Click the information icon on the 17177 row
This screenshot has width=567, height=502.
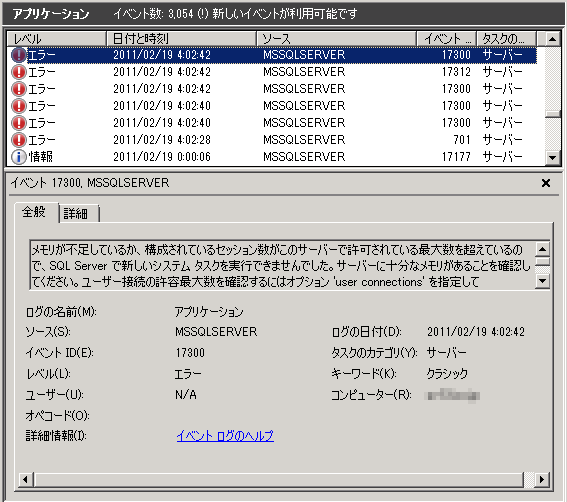(x=18, y=157)
